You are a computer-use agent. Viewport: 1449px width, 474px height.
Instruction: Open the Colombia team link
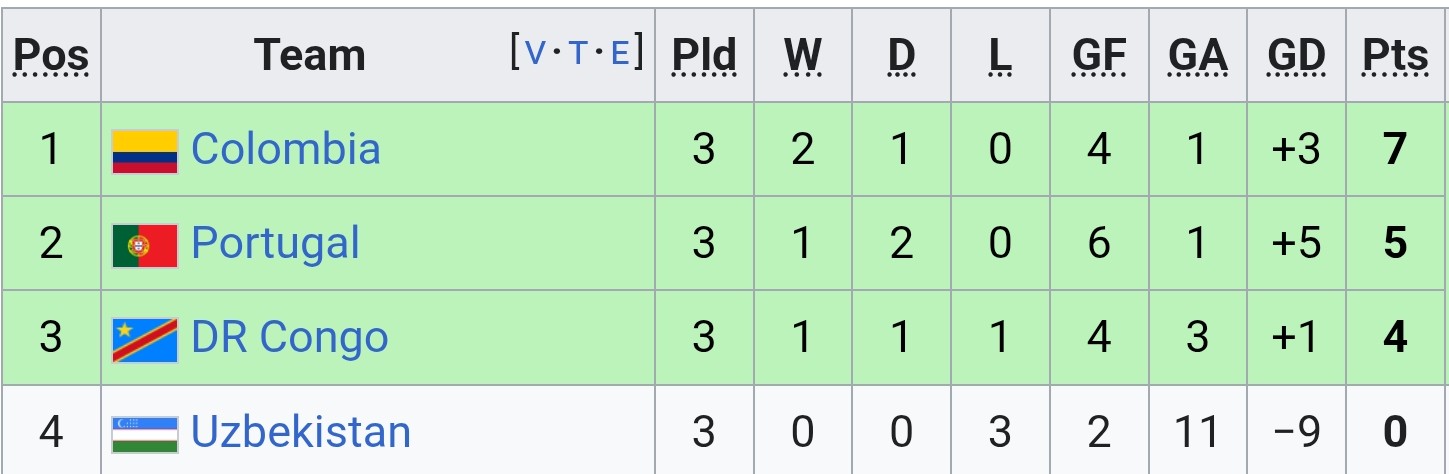click(286, 149)
